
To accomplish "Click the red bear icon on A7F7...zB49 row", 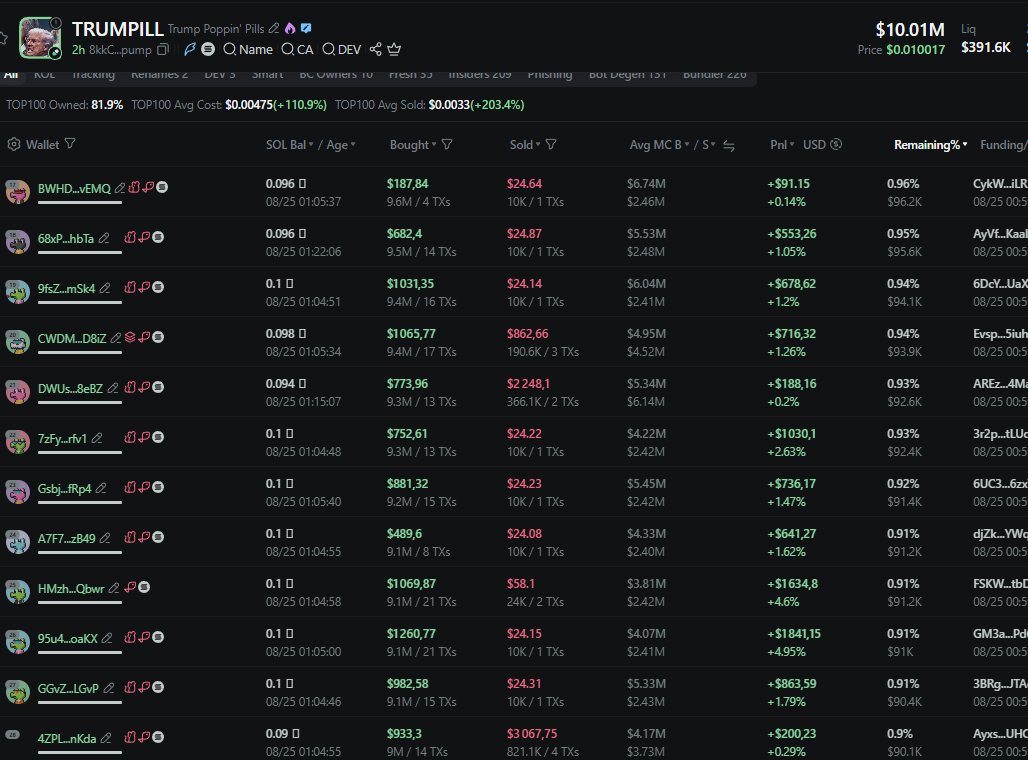I will (x=130, y=537).
